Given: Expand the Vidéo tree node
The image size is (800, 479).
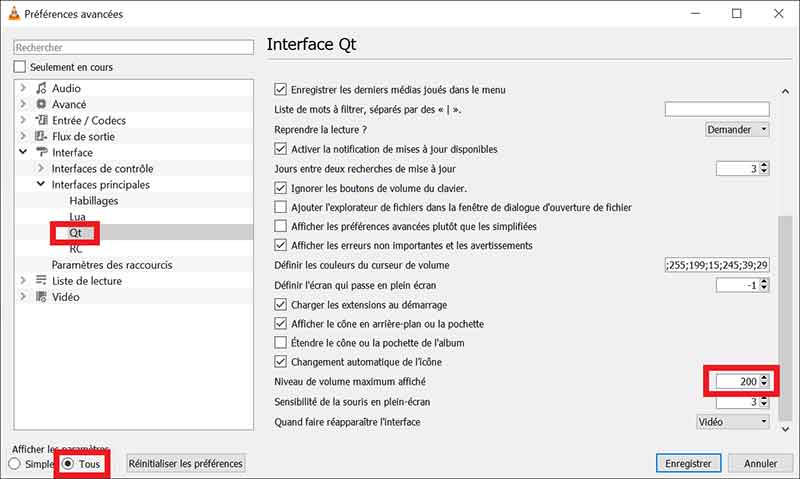Looking at the screenshot, I should (23, 296).
